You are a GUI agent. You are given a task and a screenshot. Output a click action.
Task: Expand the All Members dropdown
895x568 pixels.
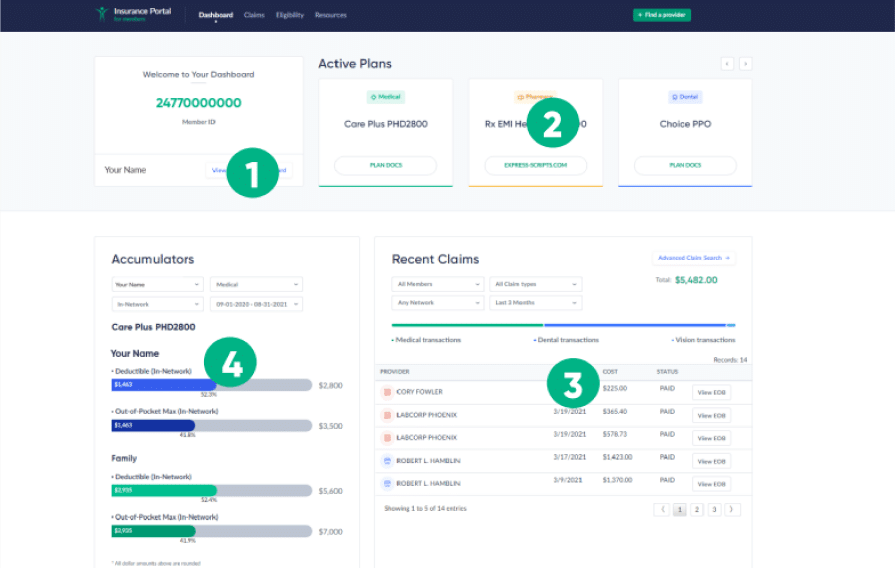click(x=437, y=285)
